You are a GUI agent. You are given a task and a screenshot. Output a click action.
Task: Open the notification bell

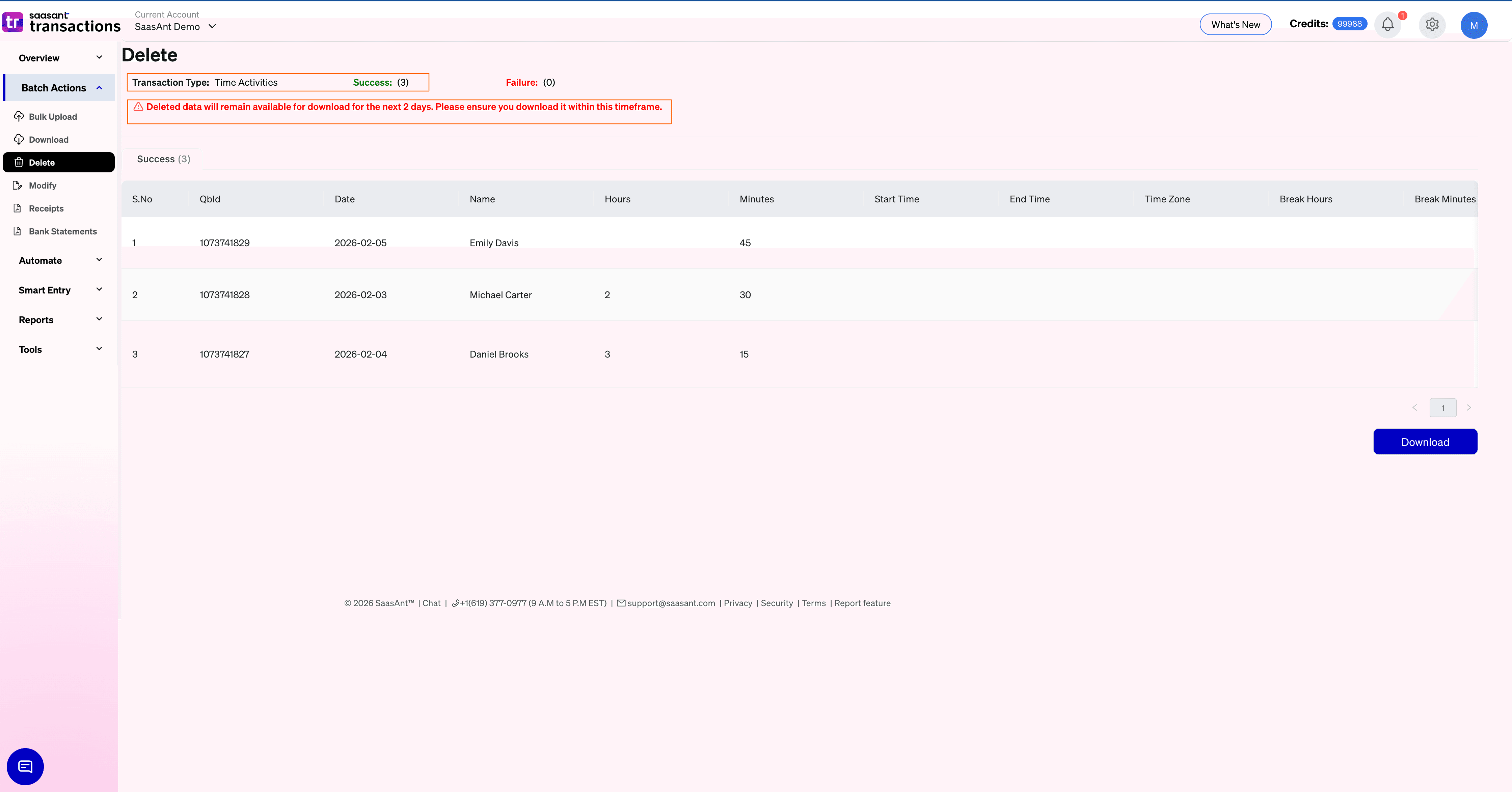point(1387,25)
